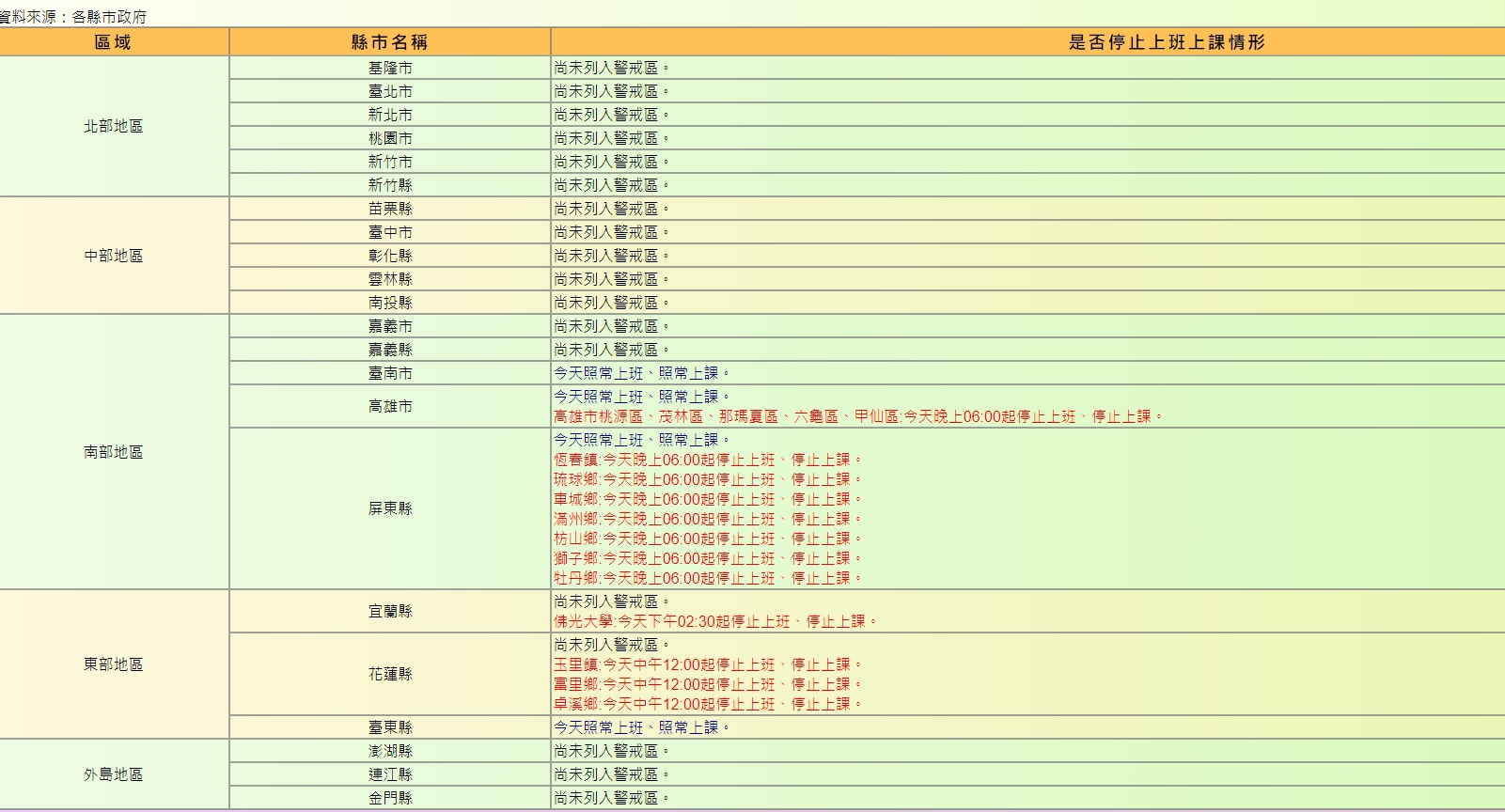Click the 佛光大學 closure notice
Screen dimensions: 1505x812
(x=714, y=621)
